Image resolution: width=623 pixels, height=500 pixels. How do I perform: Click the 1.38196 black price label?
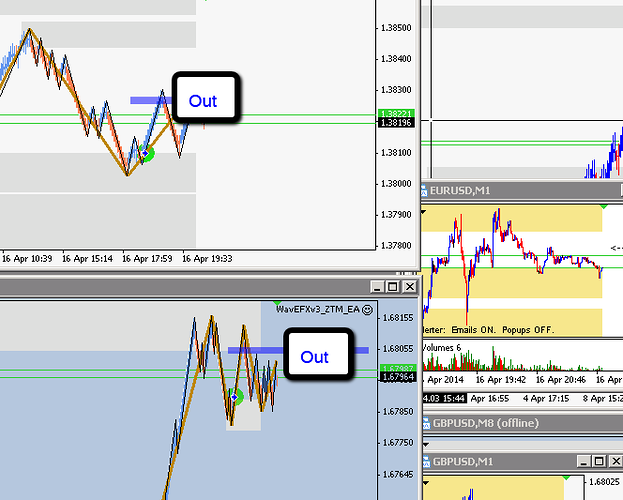click(397, 123)
